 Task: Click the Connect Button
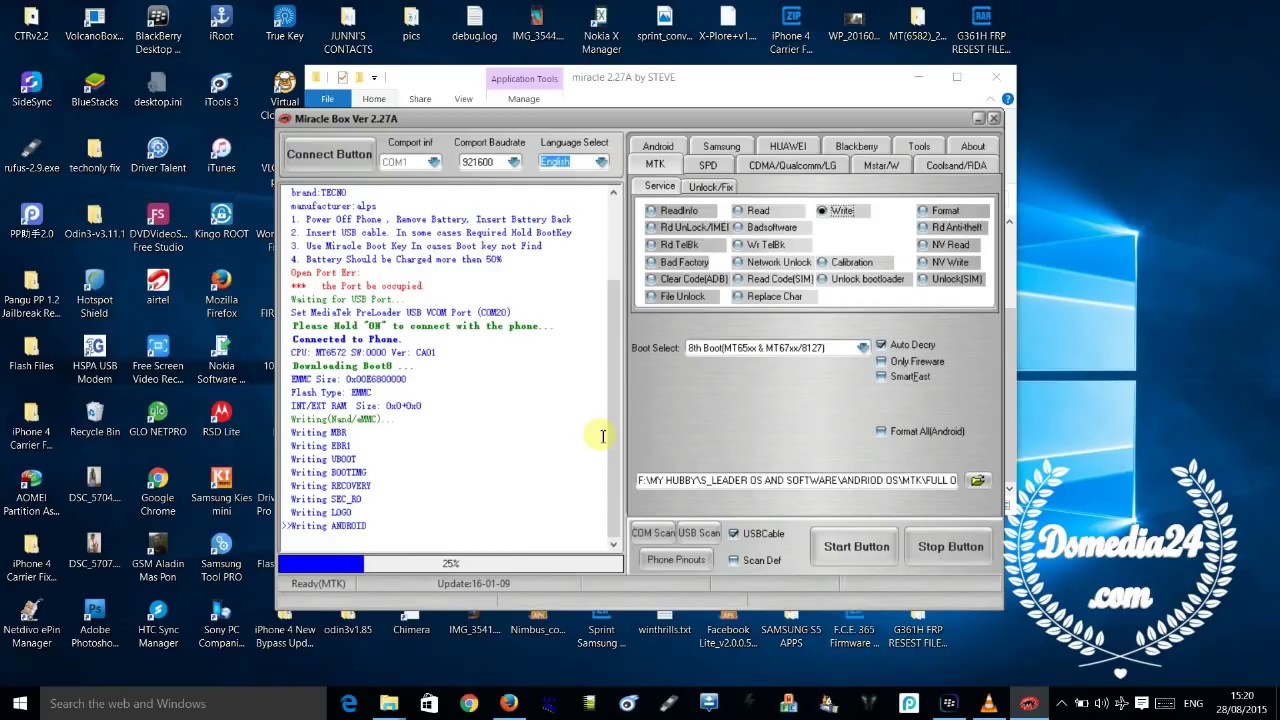[x=329, y=154]
